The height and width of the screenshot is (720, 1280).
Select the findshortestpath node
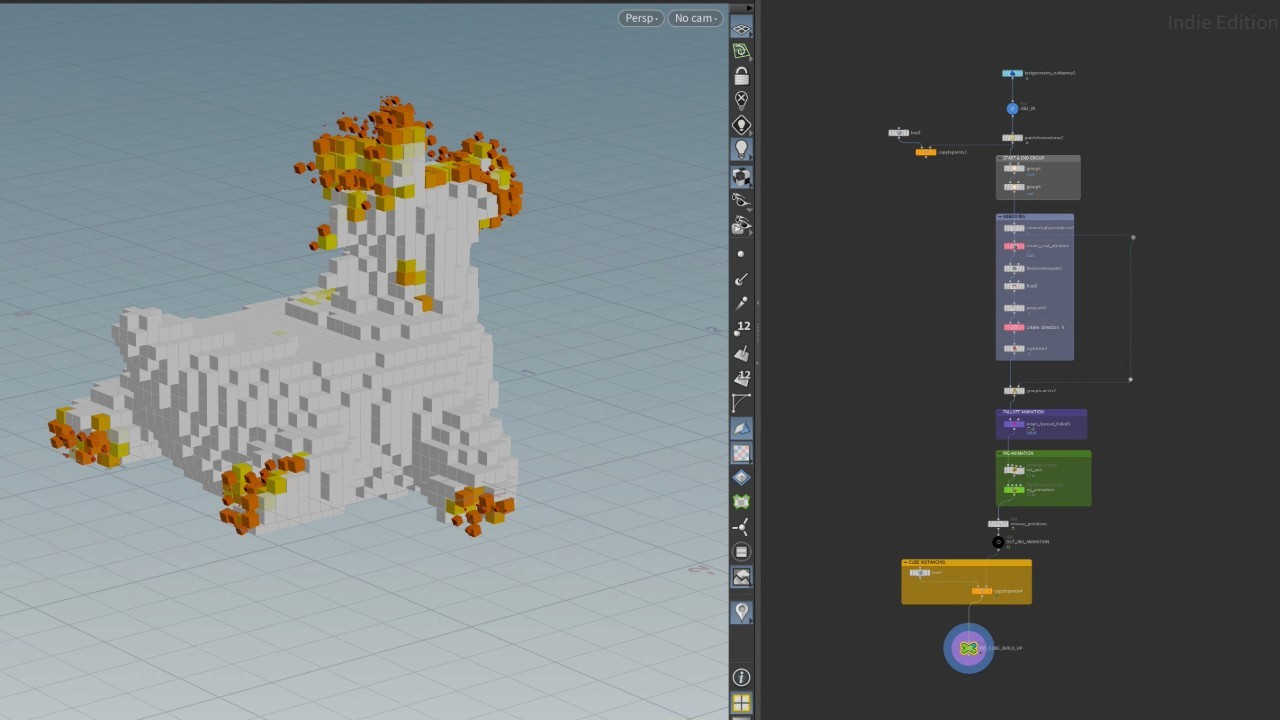[x=1014, y=268]
